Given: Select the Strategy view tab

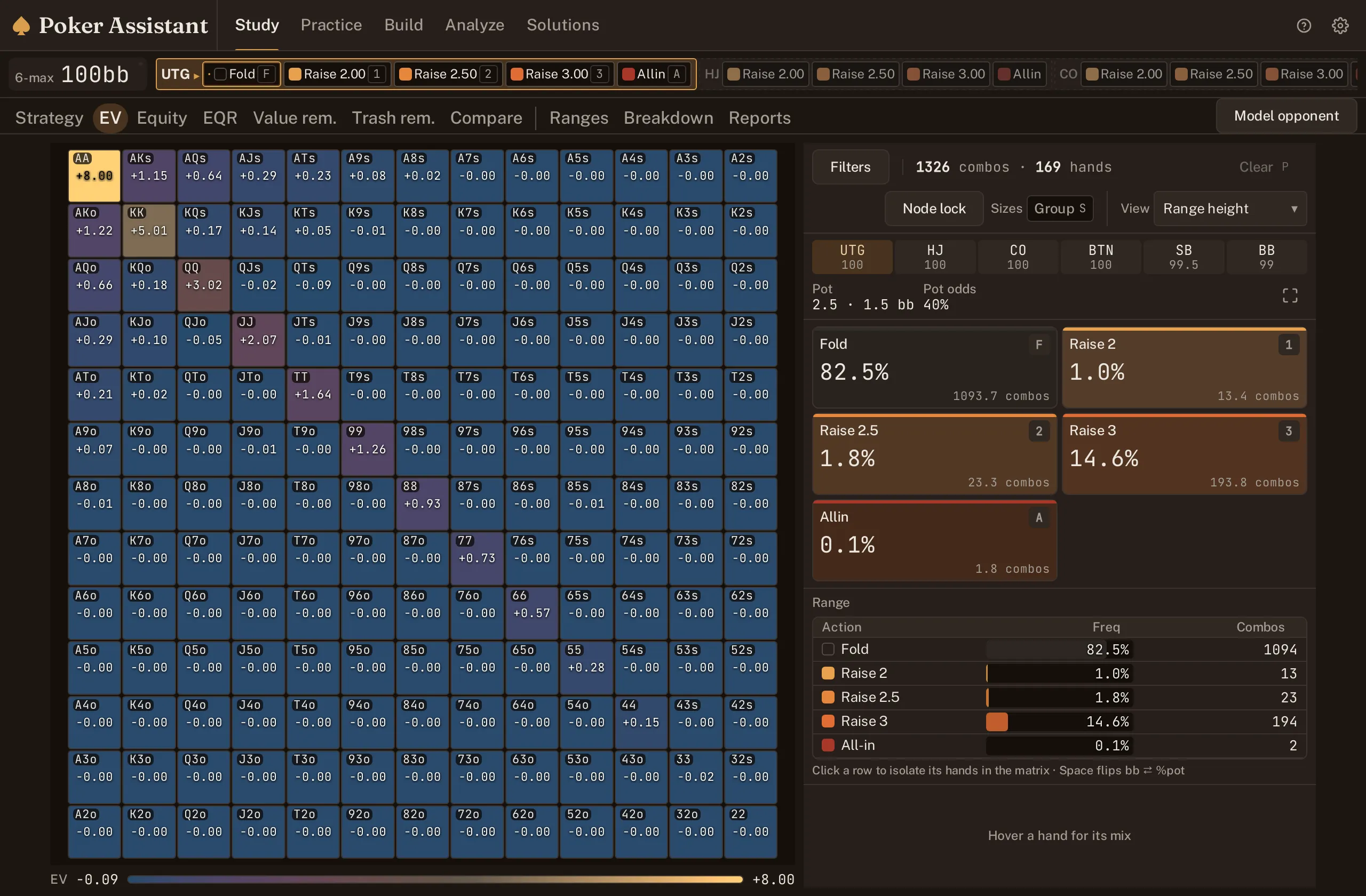Looking at the screenshot, I should pyautogui.click(x=50, y=117).
